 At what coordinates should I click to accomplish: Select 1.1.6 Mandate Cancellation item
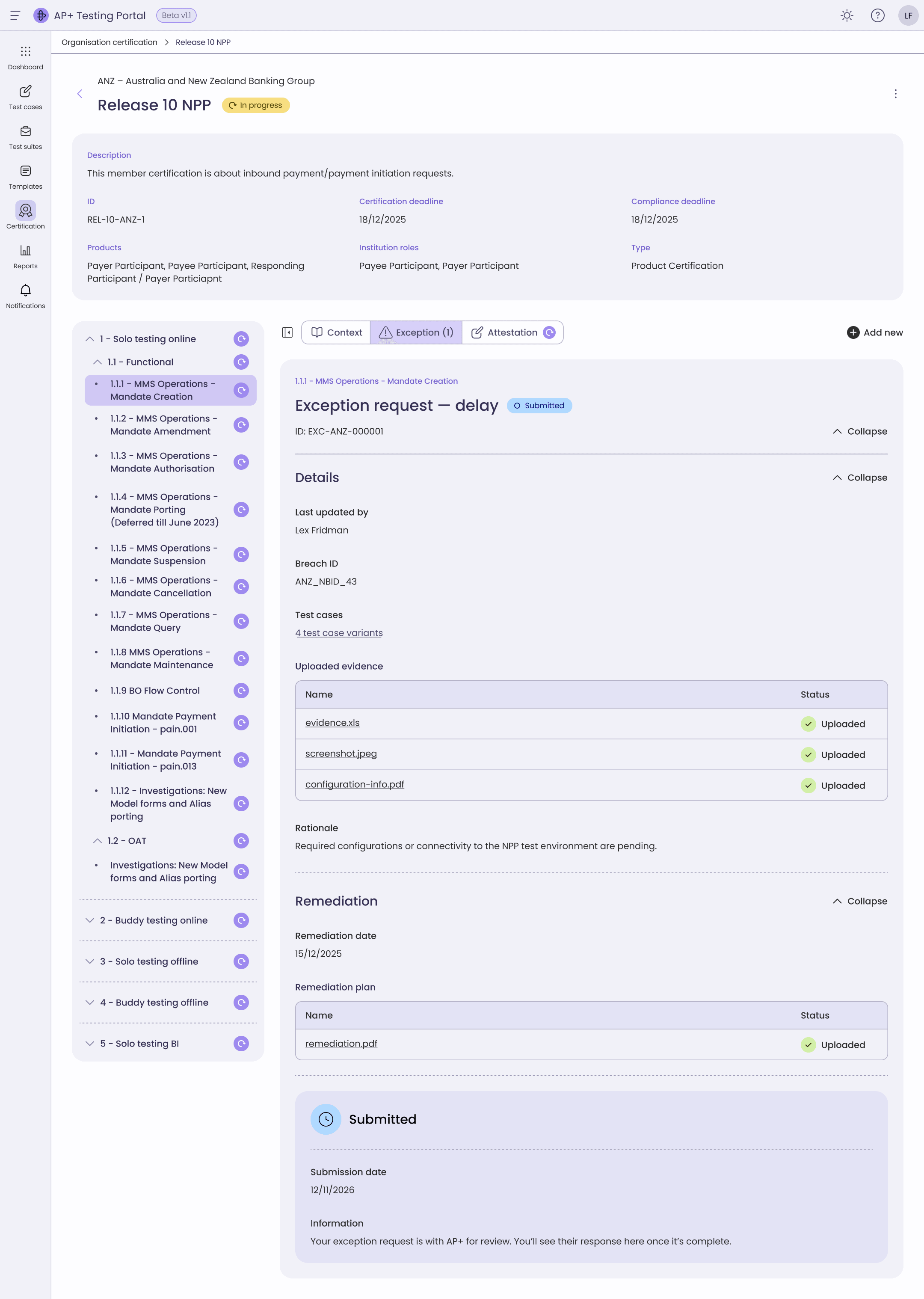171,587
